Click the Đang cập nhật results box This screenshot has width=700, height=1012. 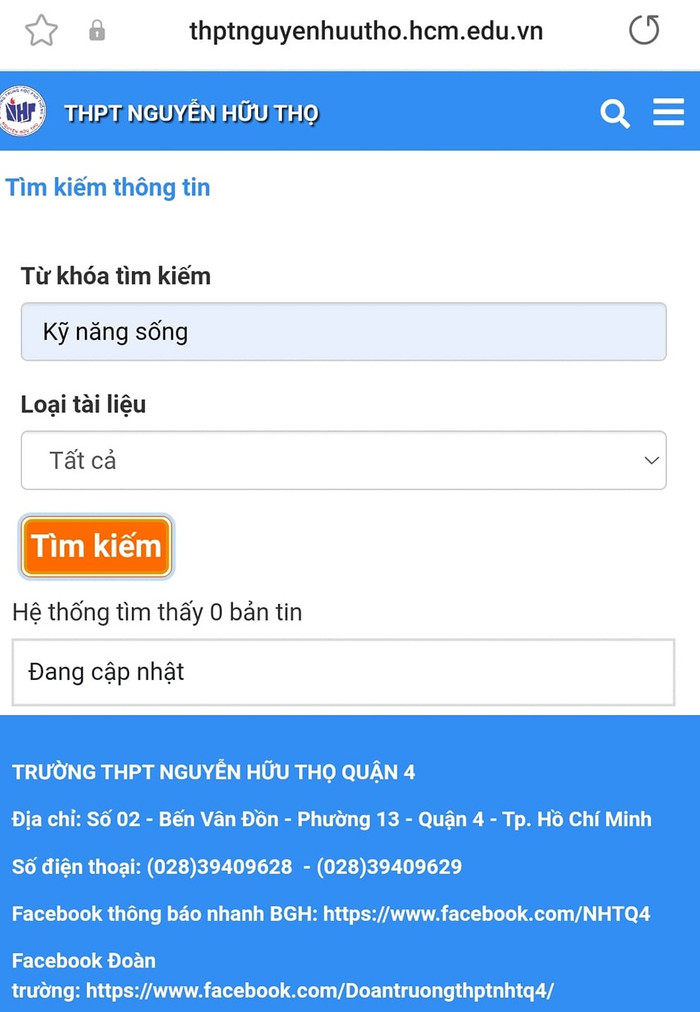(344, 672)
